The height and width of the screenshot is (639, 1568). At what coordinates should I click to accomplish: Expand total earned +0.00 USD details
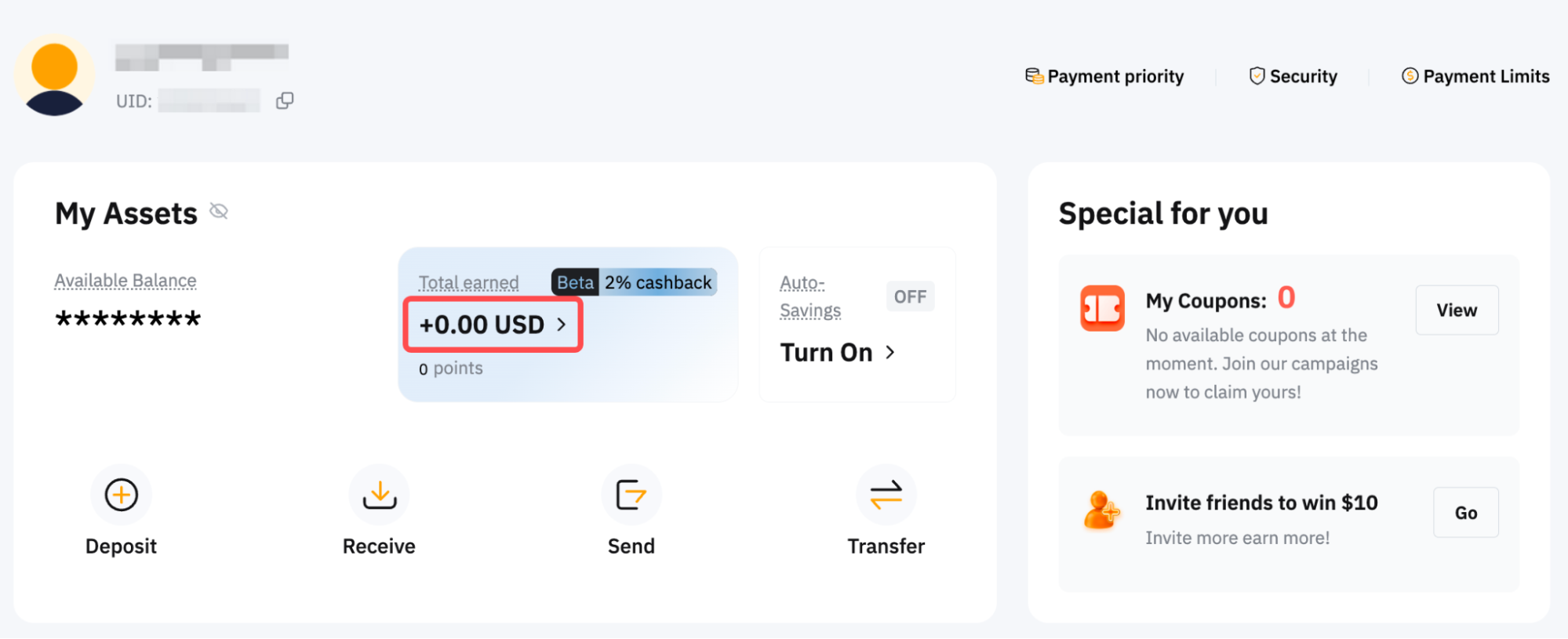point(493,325)
